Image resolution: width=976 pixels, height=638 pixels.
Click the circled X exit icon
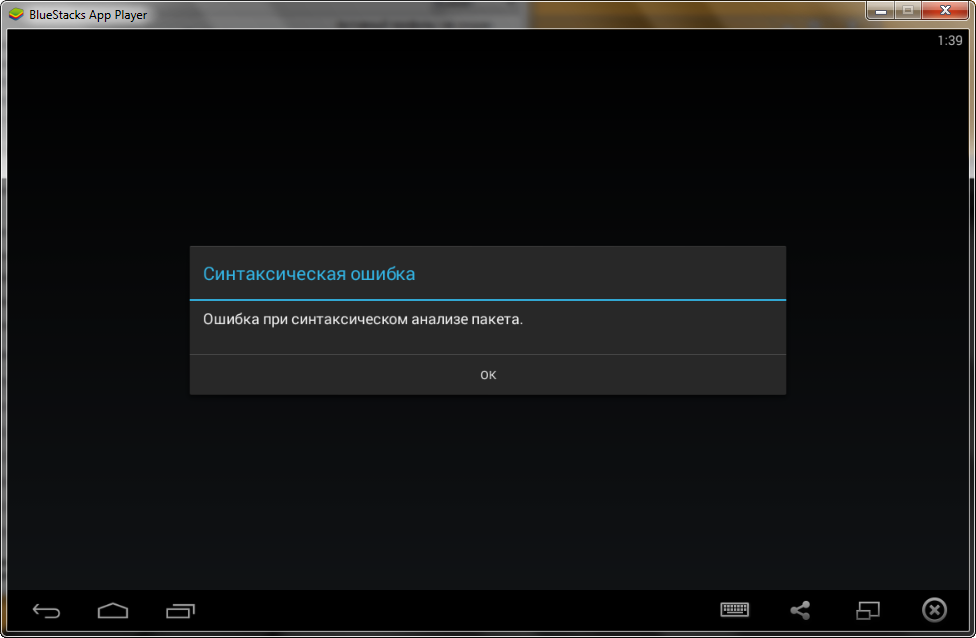tap(933, 610)
